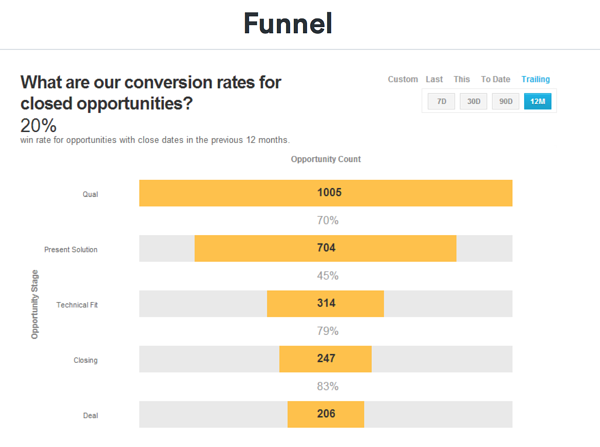Click the 83% conversion rate label
The width and height of the screenshot is (600, 447).
coord(327,387)
